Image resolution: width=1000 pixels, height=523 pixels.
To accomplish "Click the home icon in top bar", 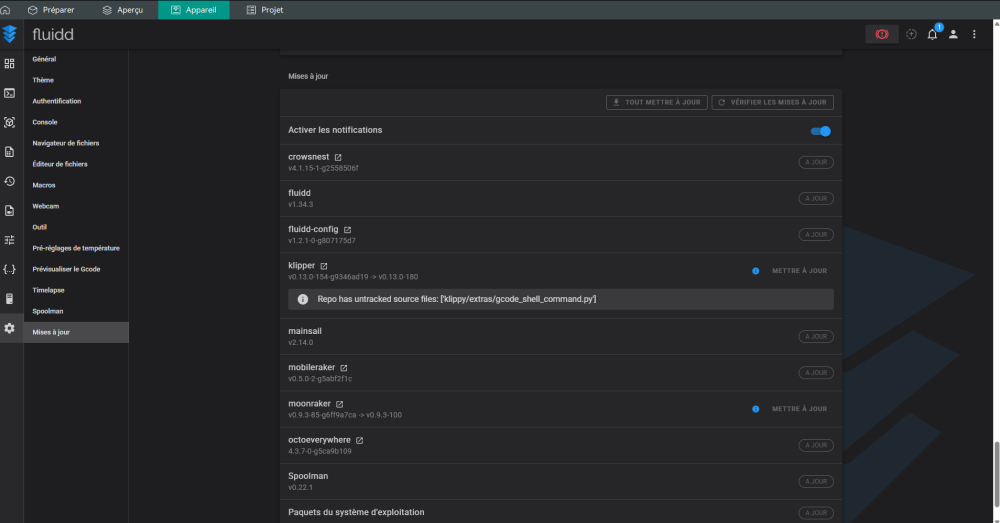I will click(x=6, y=10).
